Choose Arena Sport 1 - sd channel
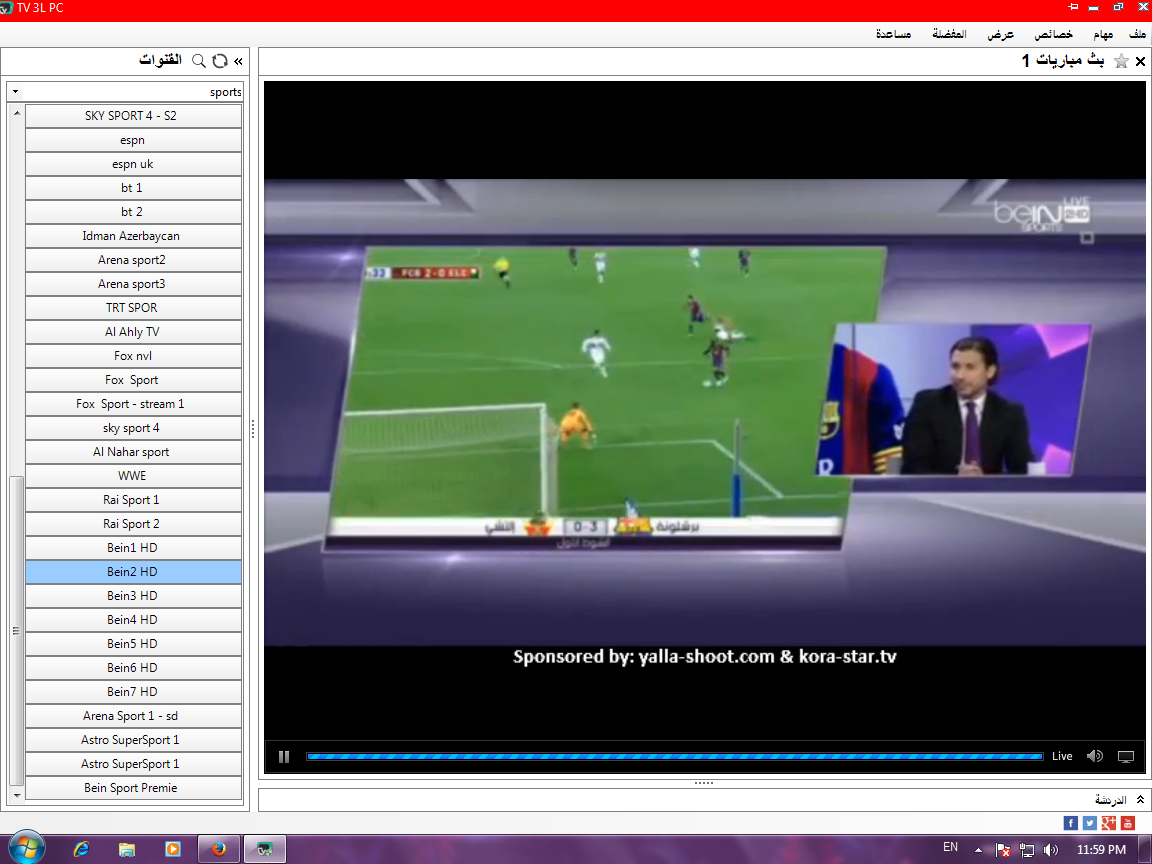This screenshot has height=864, width=1152. tap(133, 716)
